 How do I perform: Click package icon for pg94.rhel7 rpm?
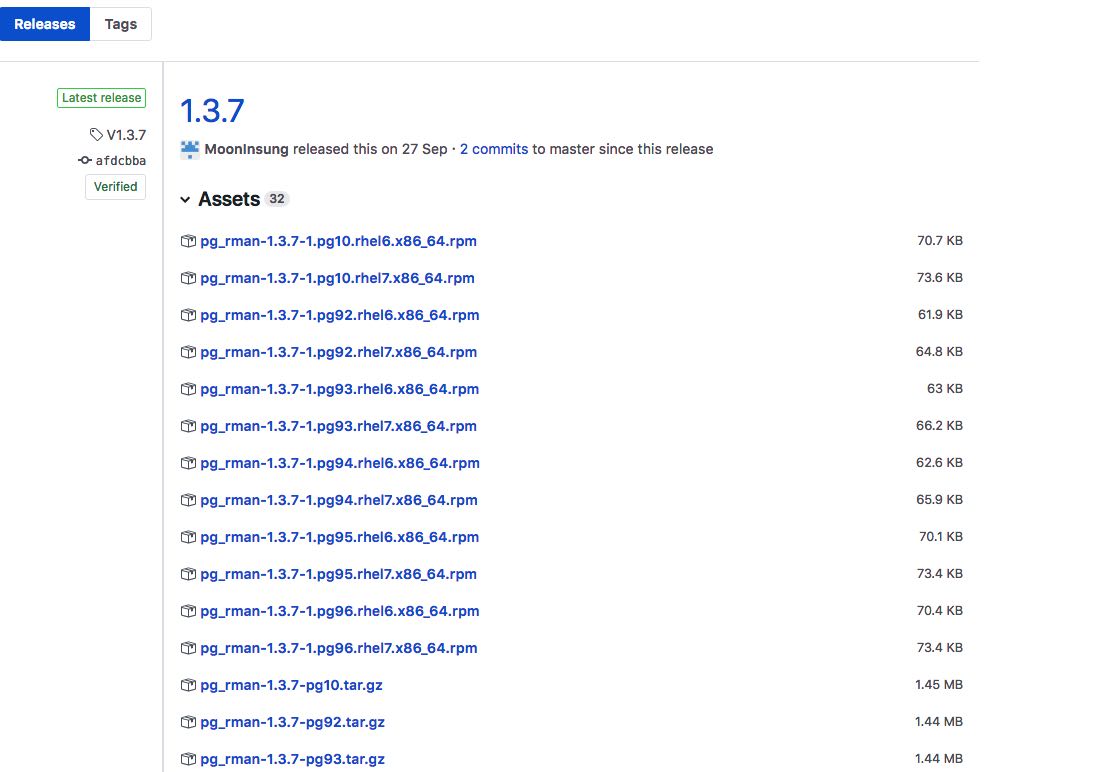pyautogui.click(x=188, y=500)
